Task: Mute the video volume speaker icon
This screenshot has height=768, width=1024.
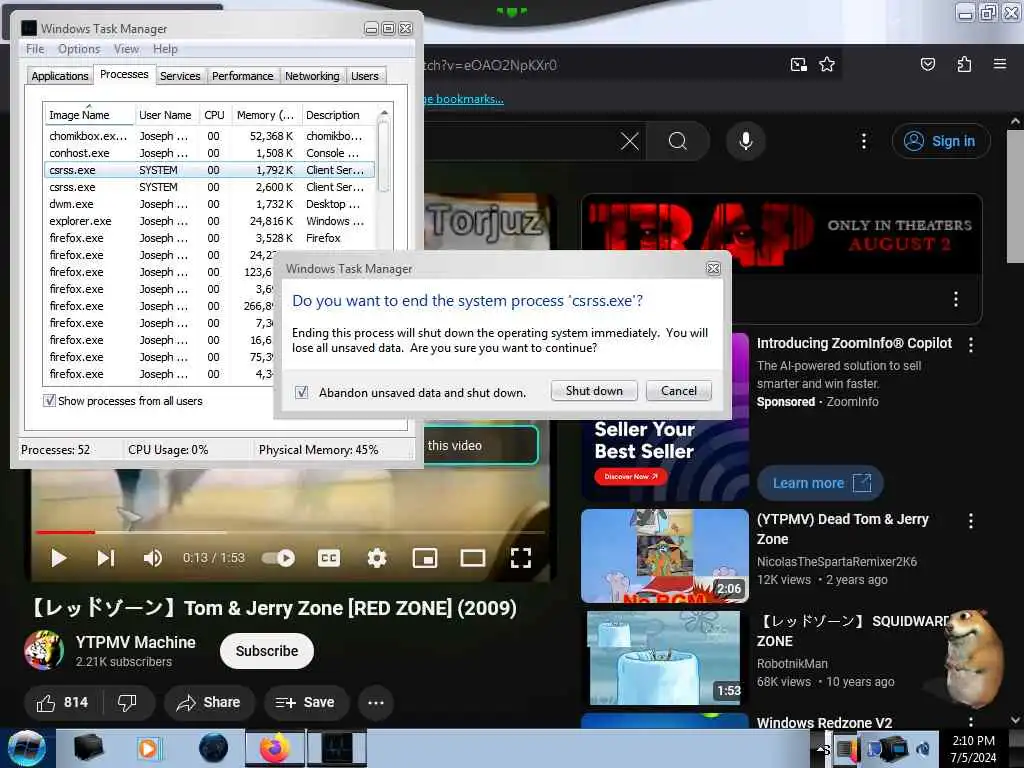Action: [152, 558]
